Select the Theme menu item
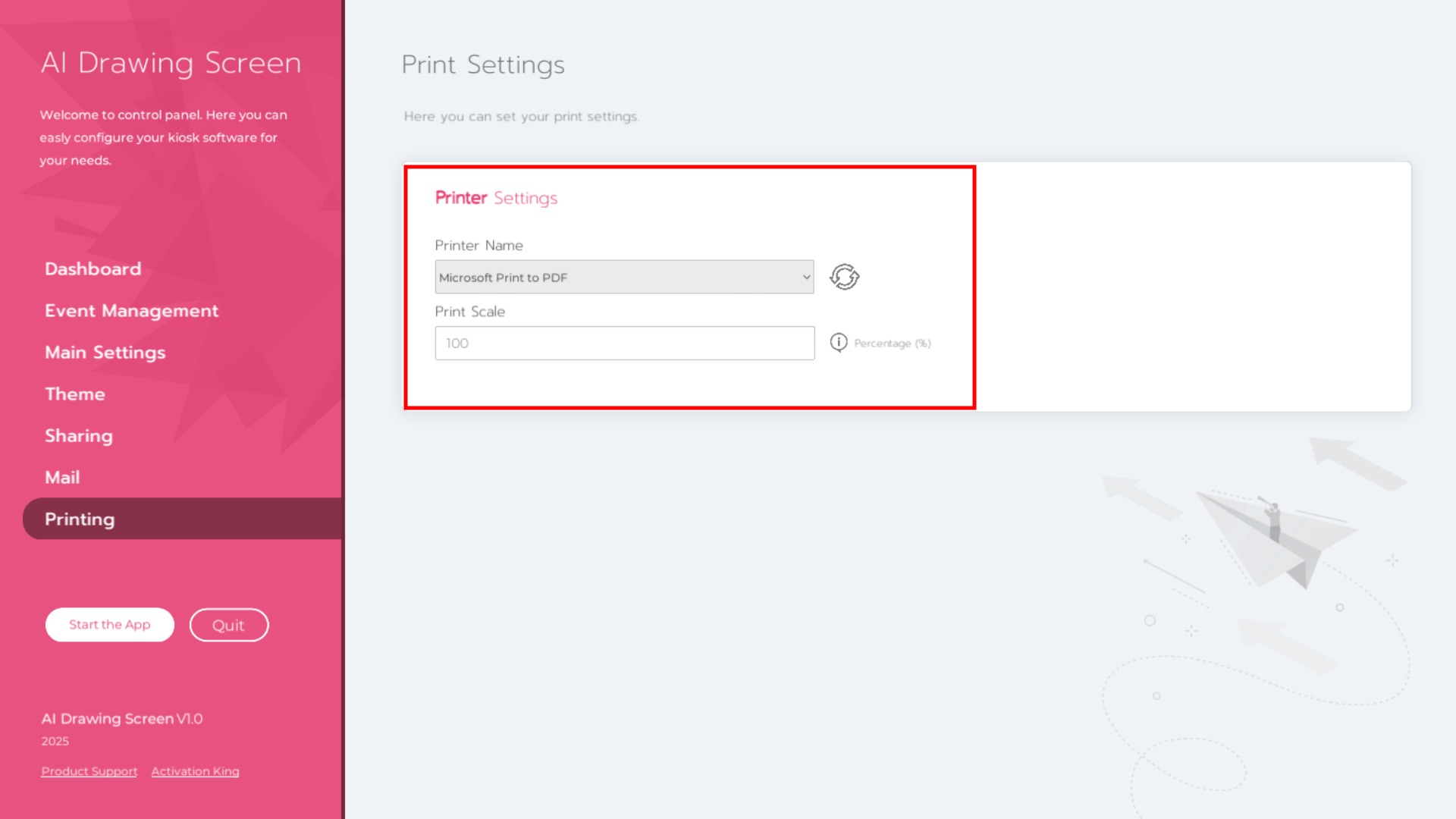The height and width of the screenshot is (819, 1456). 74,394
